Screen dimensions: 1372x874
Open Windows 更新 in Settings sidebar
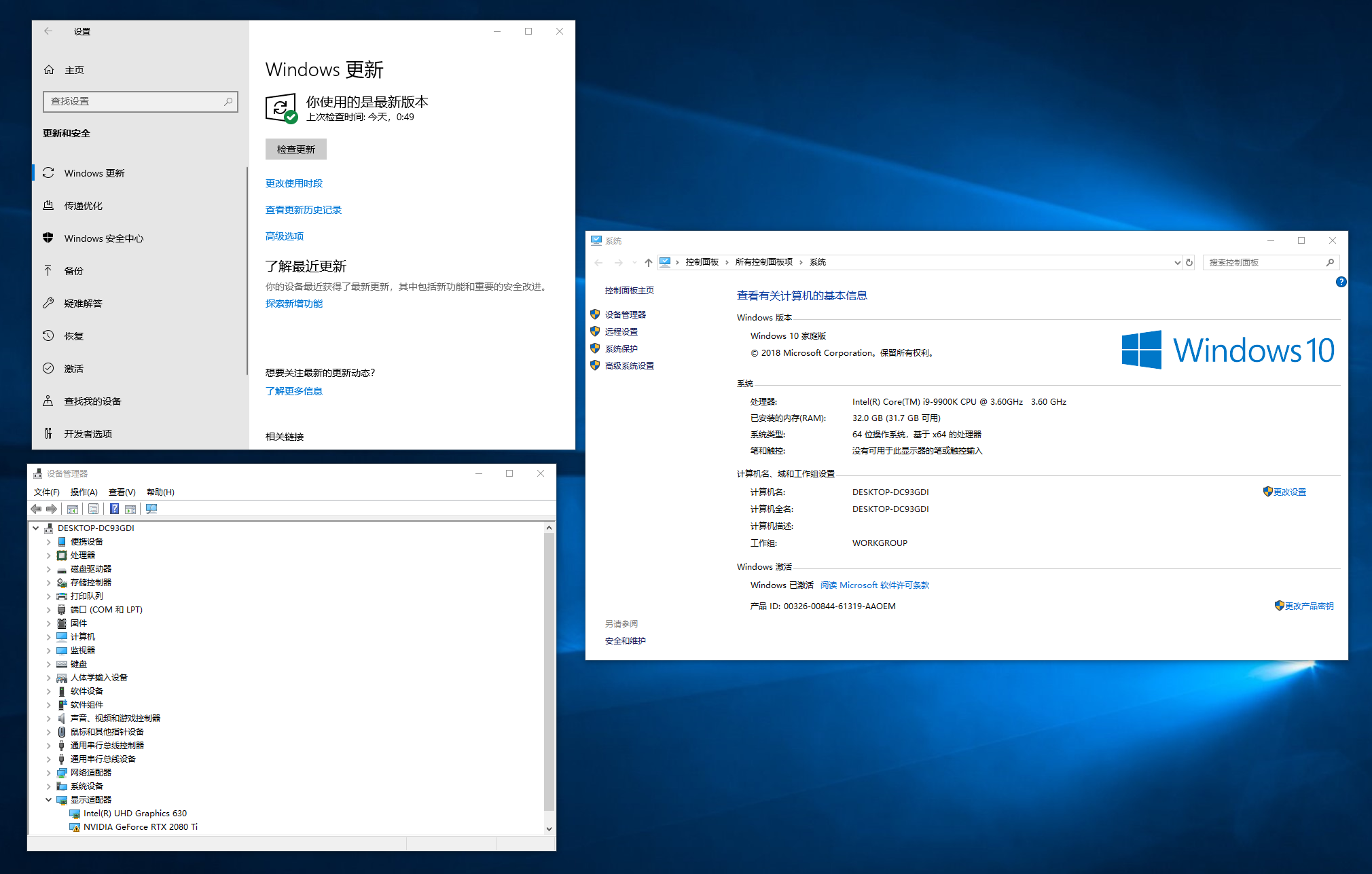click(140, 173)
